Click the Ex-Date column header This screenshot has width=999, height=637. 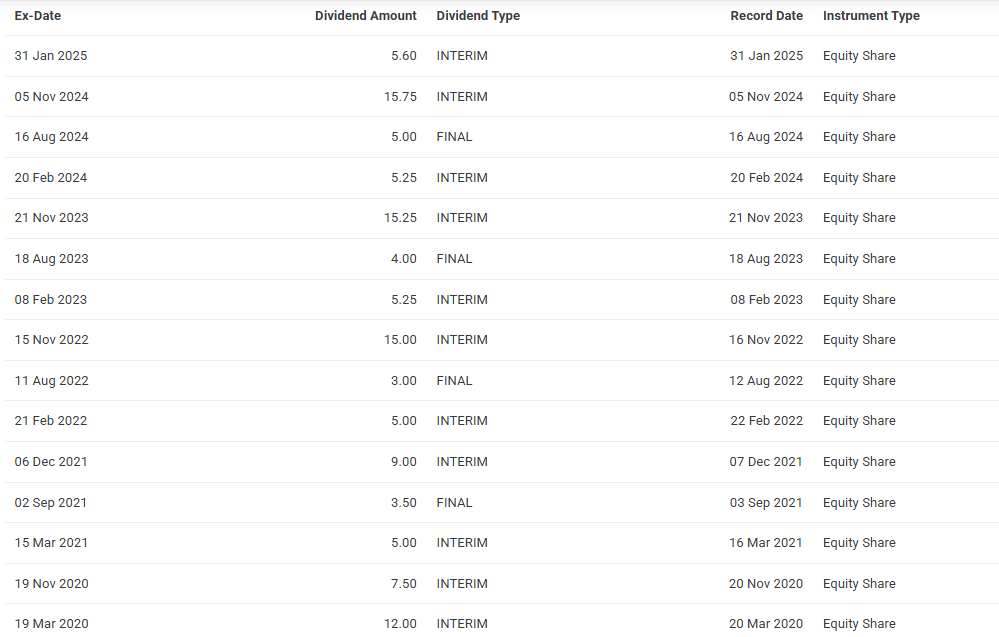tap(38, 16)
